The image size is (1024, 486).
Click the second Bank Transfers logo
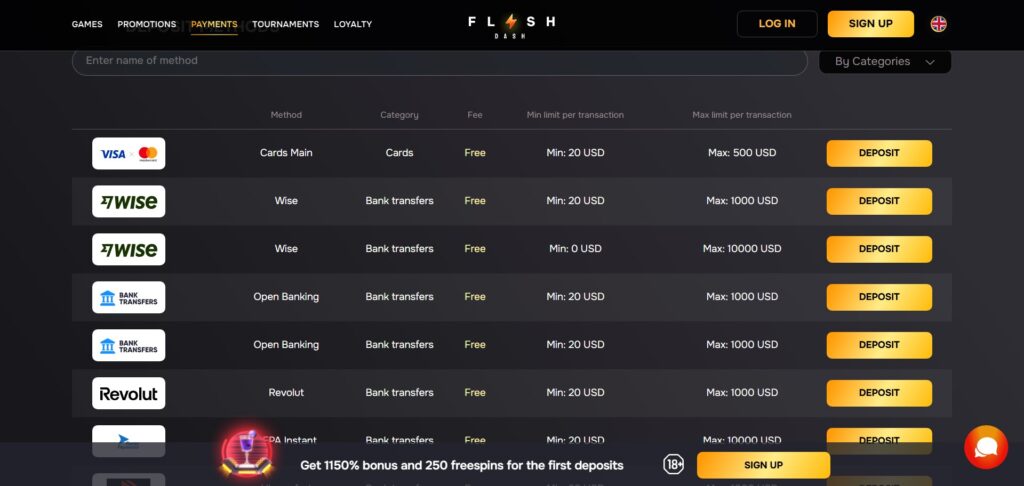tap(129, 345)
